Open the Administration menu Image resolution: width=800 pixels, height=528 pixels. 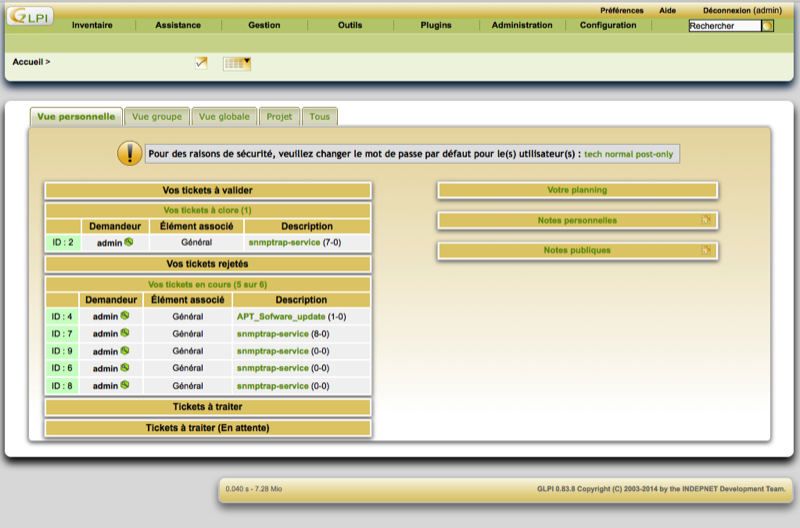coord(521,25)
